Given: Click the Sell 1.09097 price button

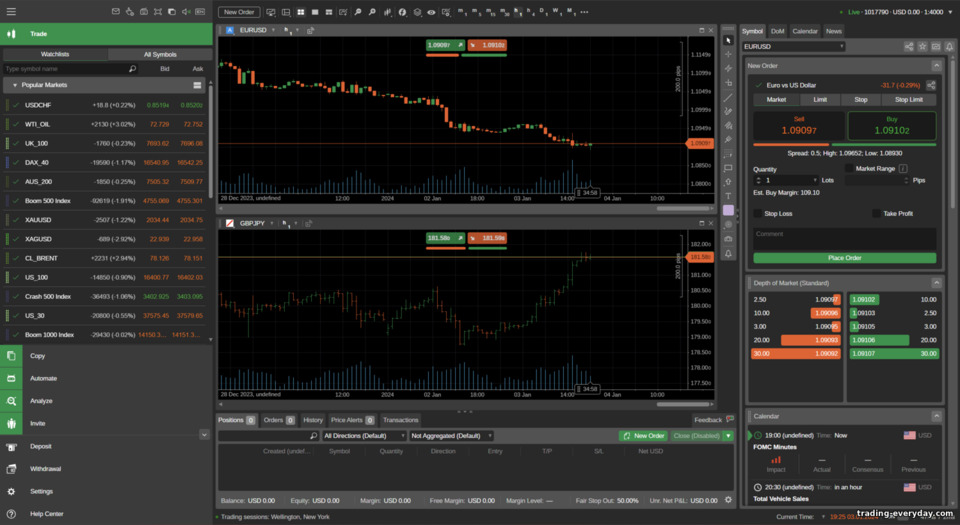Looking at the screenshot, I should coord(798,126).
